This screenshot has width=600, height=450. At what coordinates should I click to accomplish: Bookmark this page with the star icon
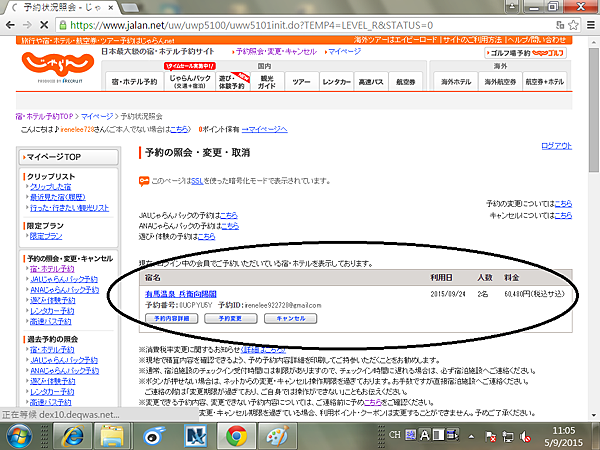(573, 25)
